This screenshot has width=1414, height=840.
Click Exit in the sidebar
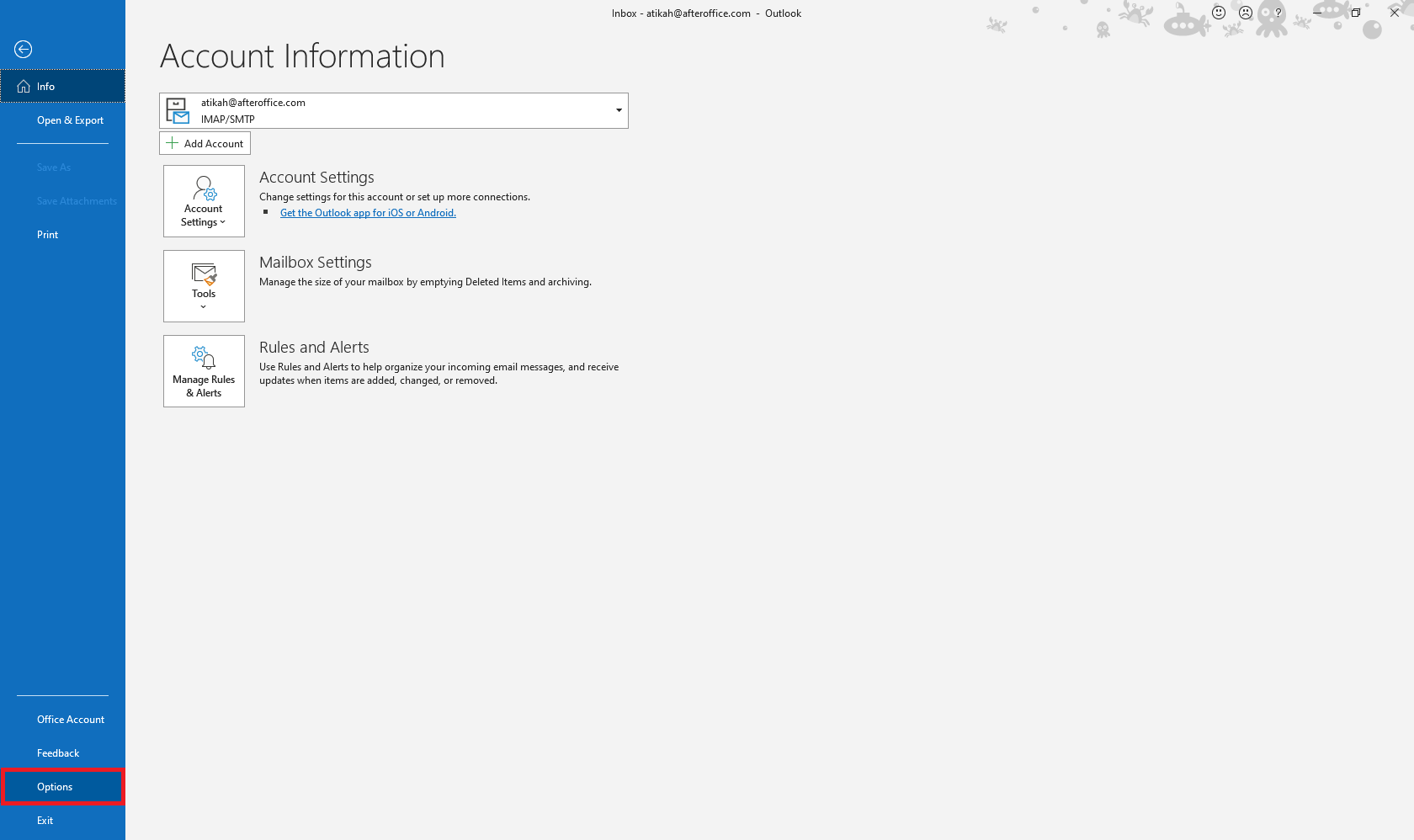coord(45,821)
